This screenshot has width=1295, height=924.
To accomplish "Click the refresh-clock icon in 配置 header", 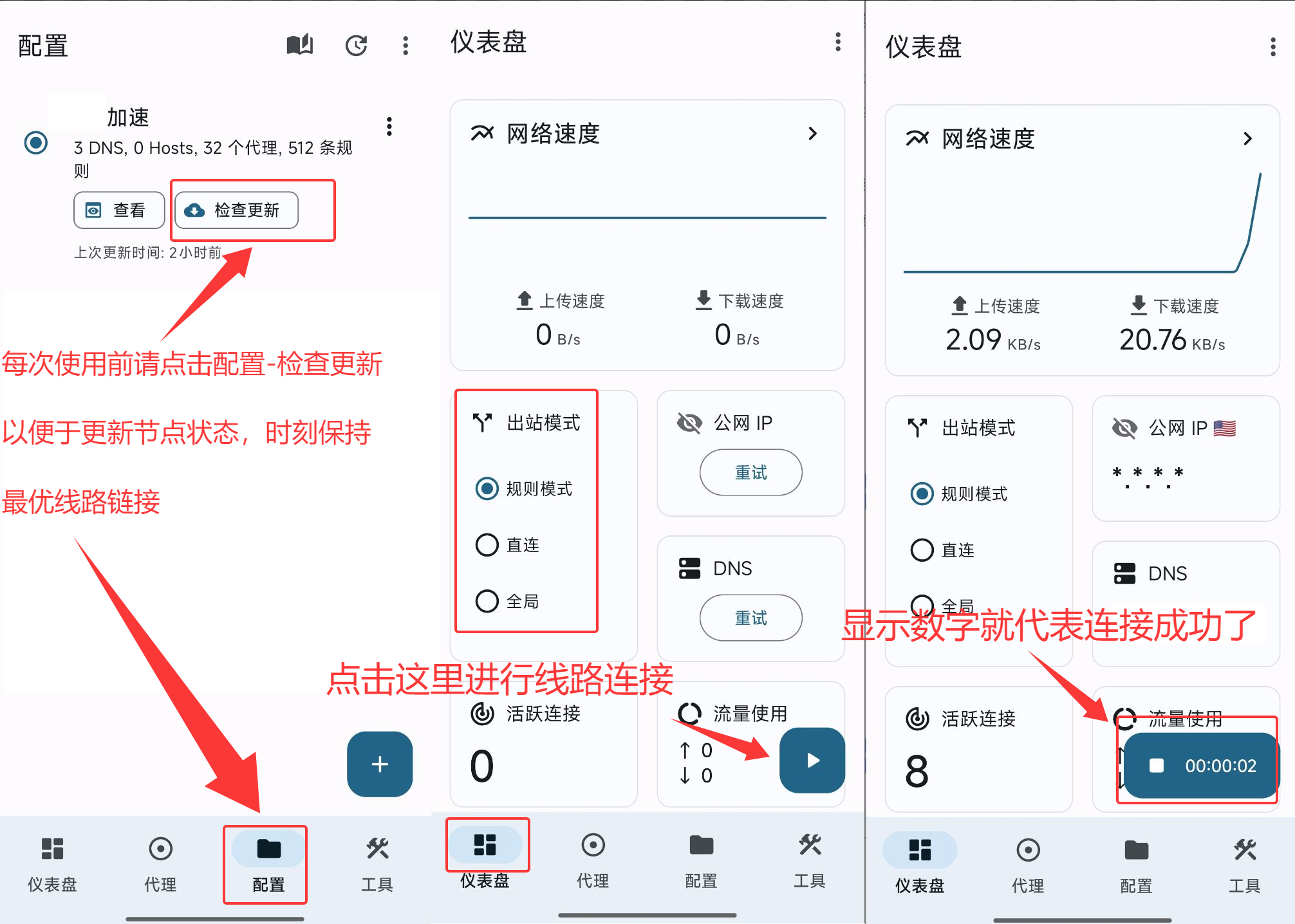I will (356, 45).
